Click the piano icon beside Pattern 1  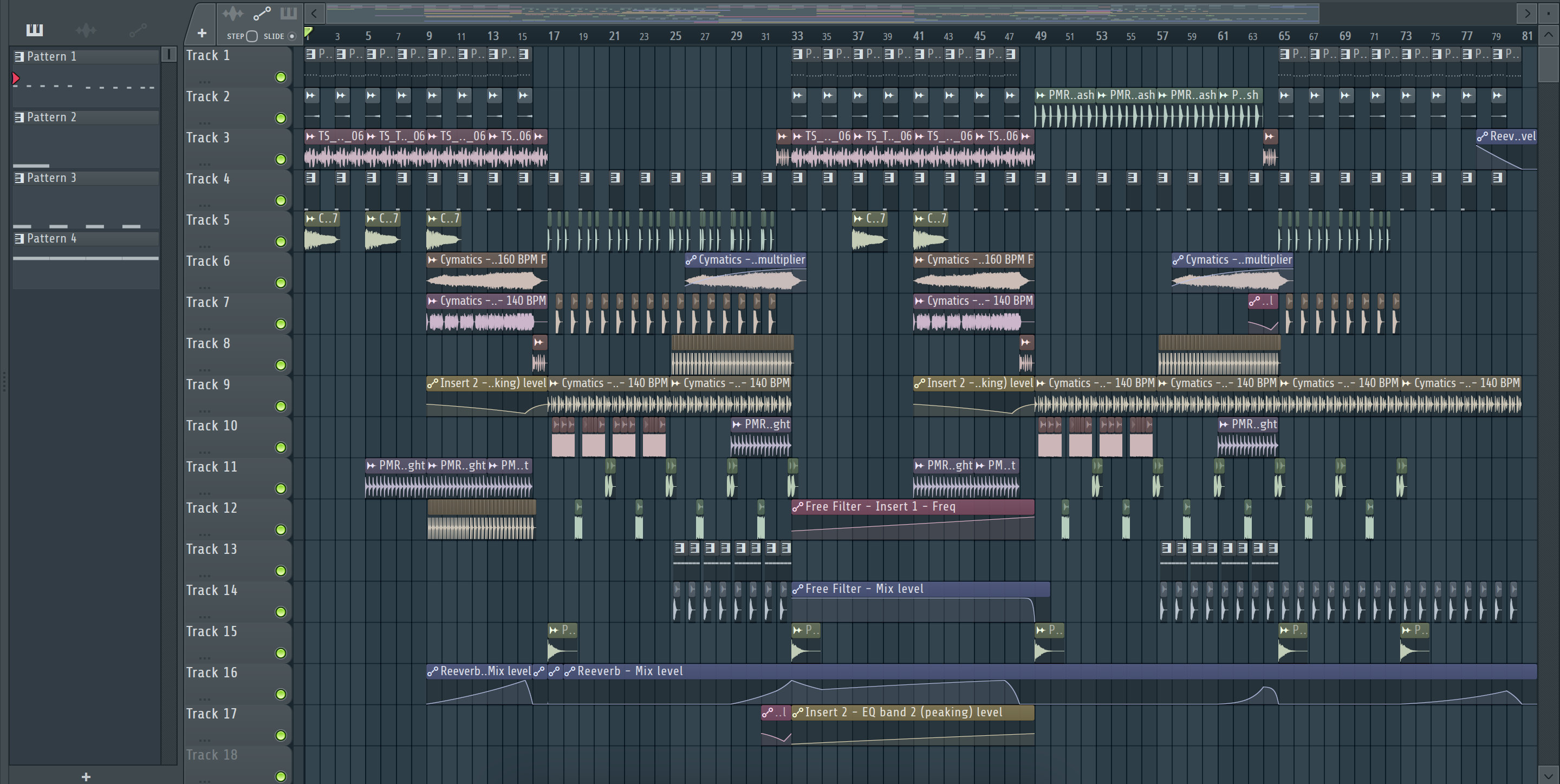(19, 57)
